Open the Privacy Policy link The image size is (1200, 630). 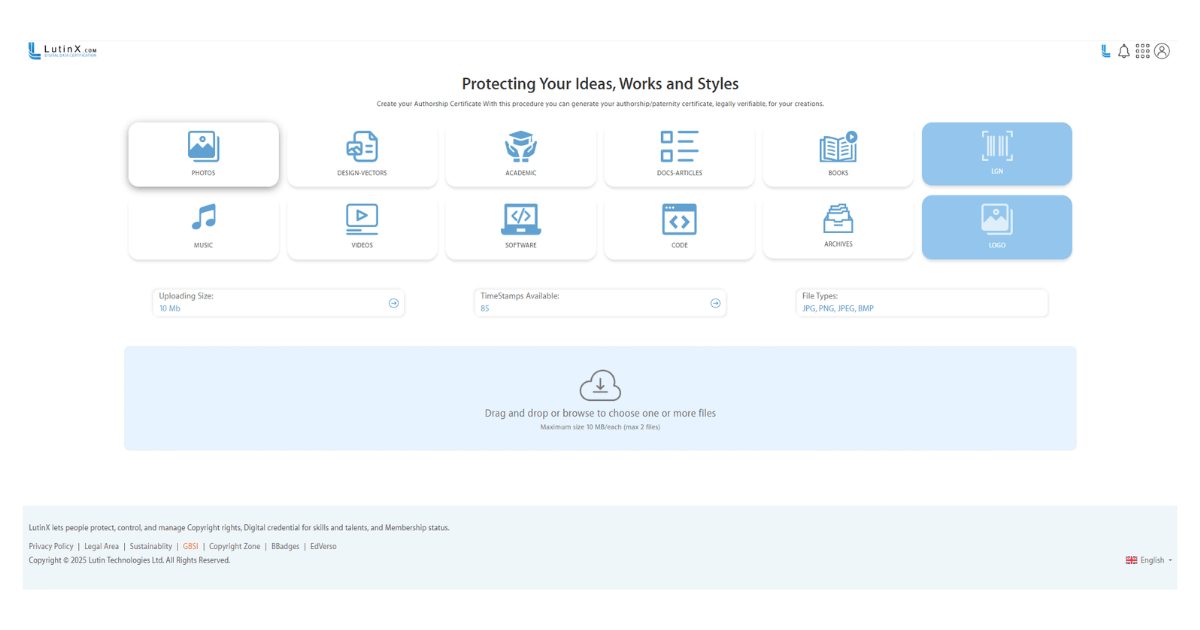pos(51,546)
